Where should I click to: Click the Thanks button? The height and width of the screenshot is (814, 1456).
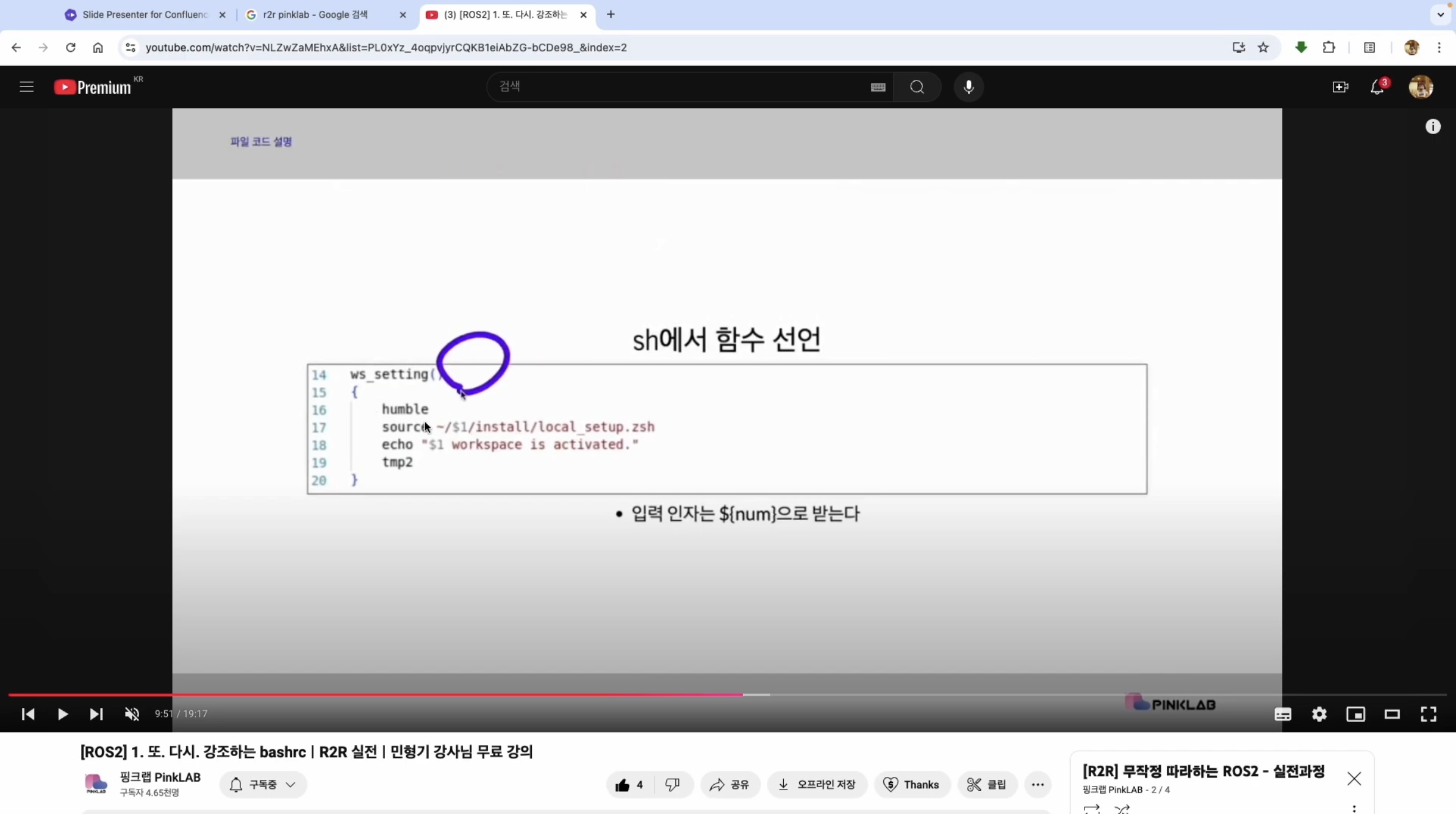[x=911, y=785]
